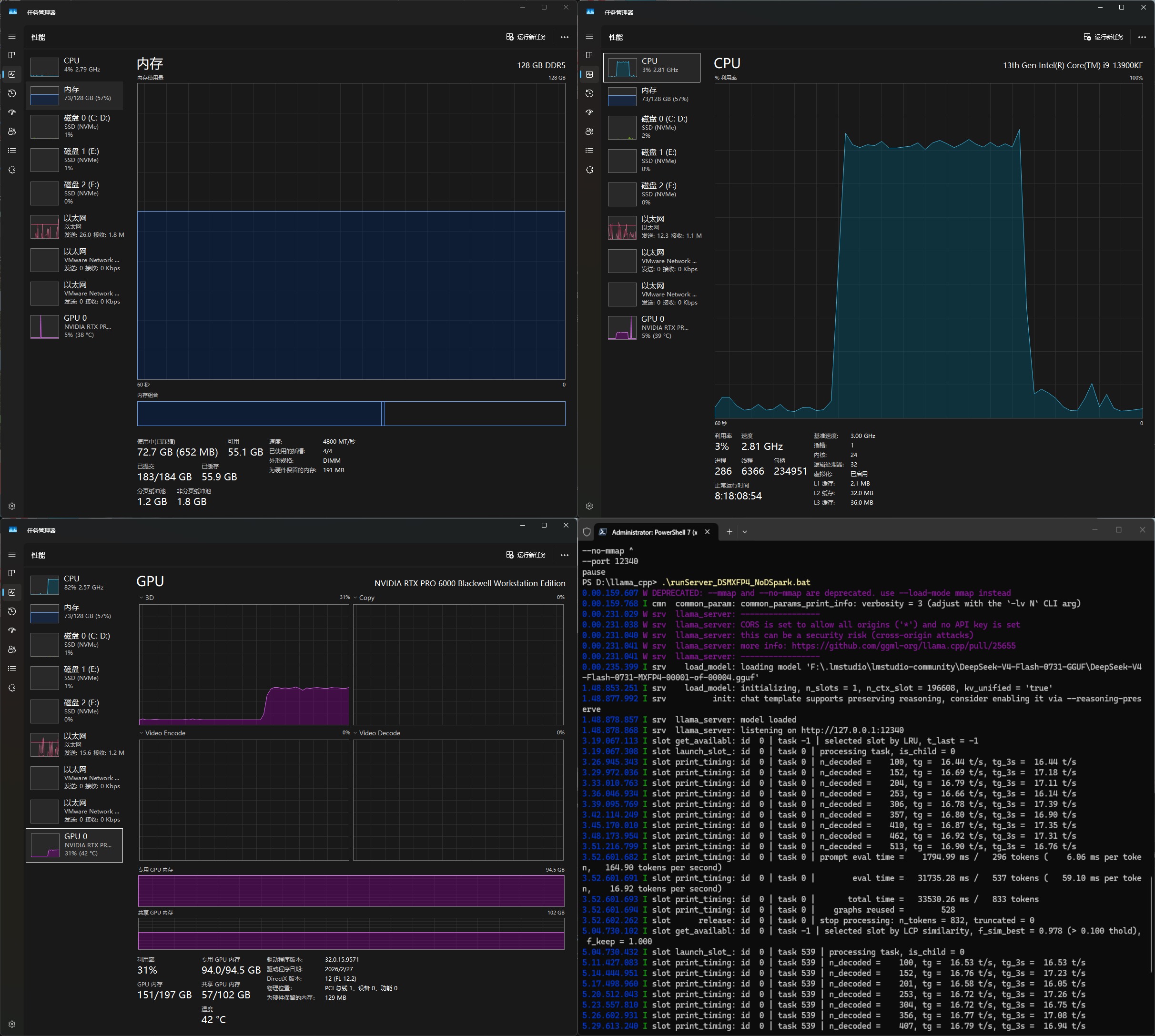Click 运行新任务 in the GPU Task Manager
This screenshot has height=1036, width=1155.
[x=526, y=555]
